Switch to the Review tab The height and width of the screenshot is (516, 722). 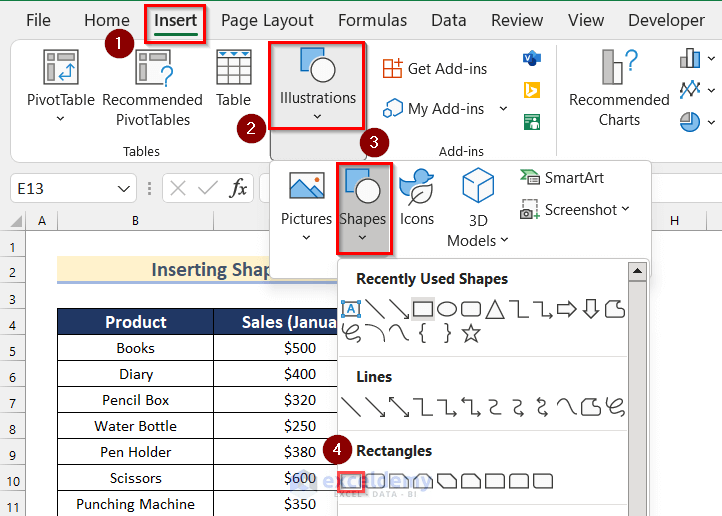coord(517,20)
